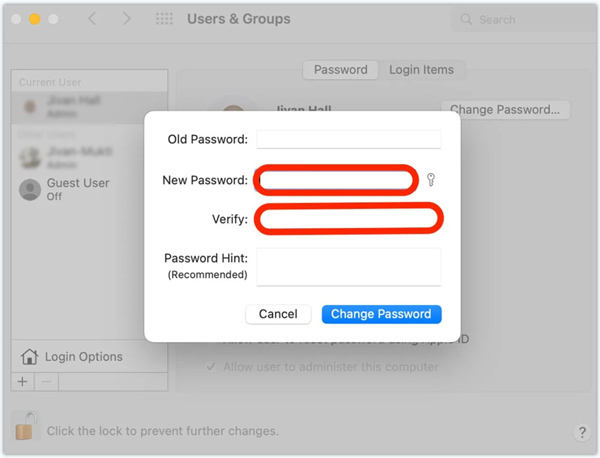Focus the New Password field
The height and width of the screenshot is (458, 600).
click(336, 180)
